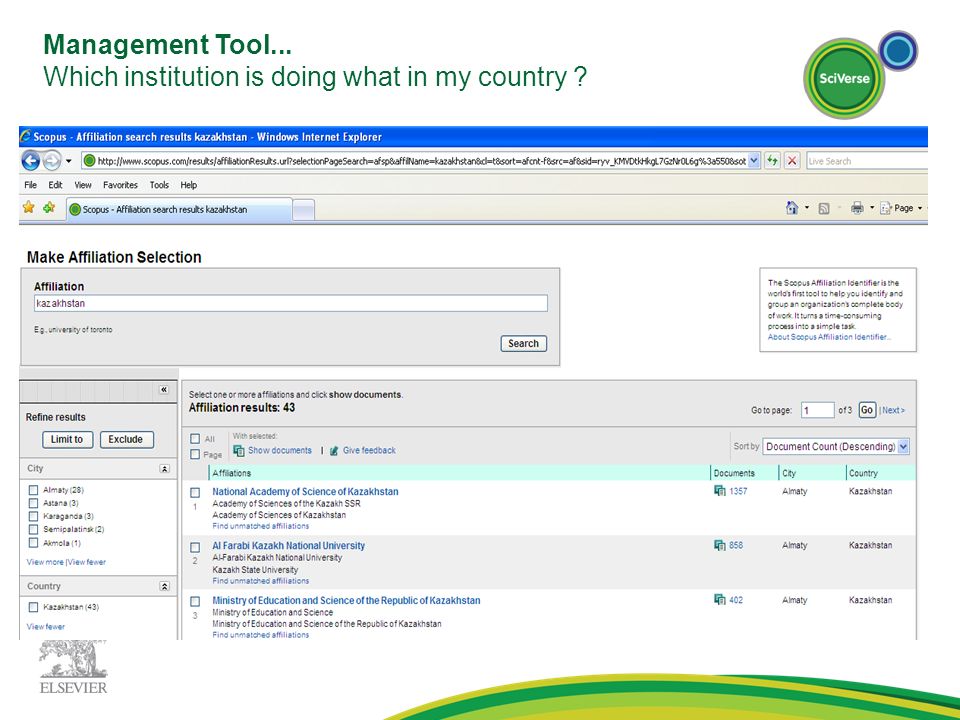
Task: Click the Print toolbar icon
Action: click(857, 208)
